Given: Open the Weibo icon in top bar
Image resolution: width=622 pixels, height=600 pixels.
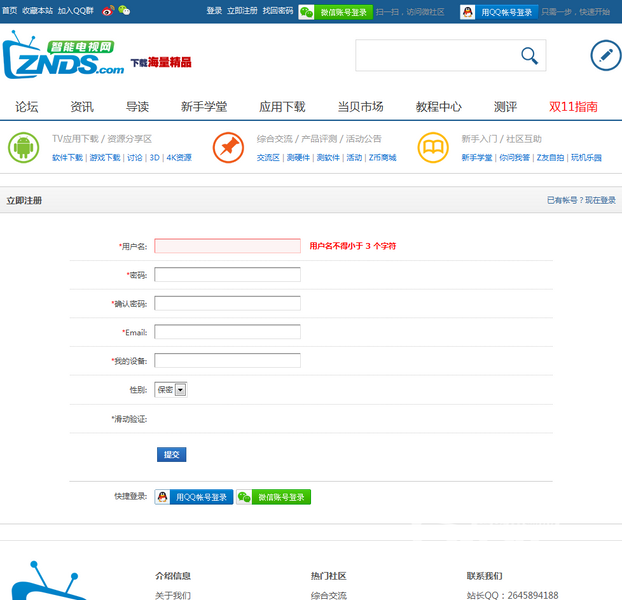Looking at the screenshot, I should click(107, 10).
